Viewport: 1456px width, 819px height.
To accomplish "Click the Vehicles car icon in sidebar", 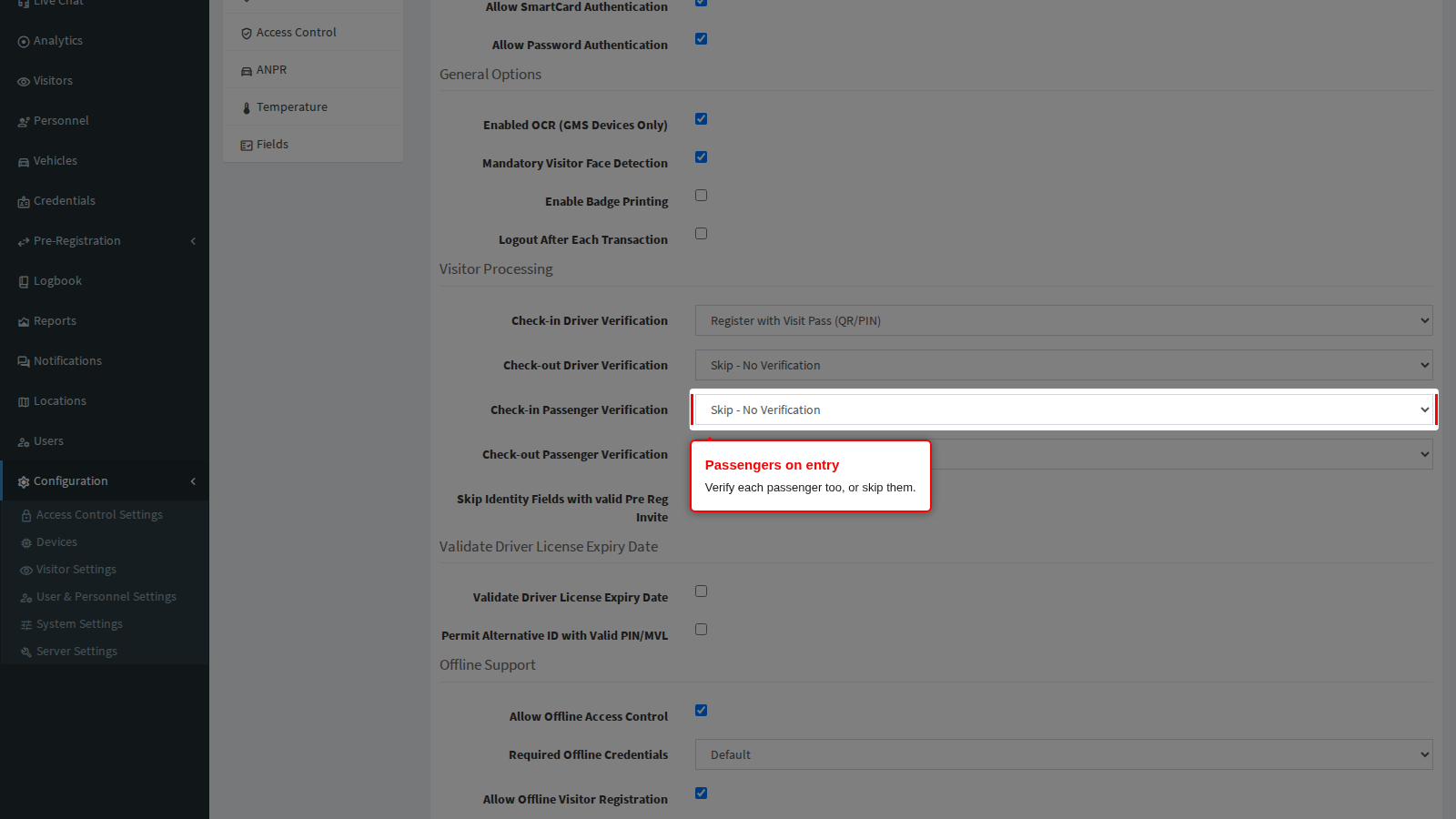I will point(24,162).
